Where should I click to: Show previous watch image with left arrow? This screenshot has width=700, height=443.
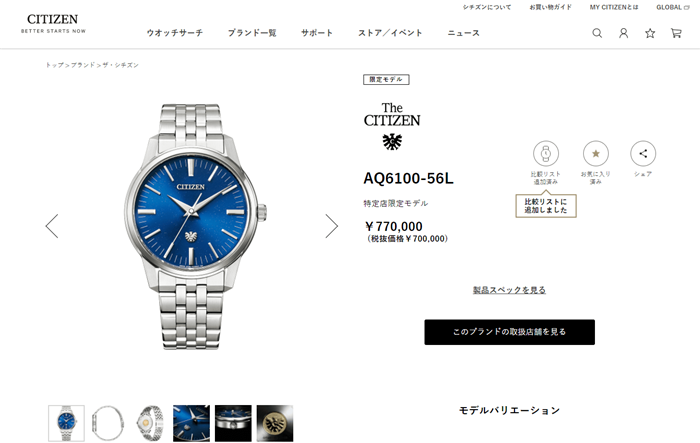pyautogui.click(x=52, y=226)
